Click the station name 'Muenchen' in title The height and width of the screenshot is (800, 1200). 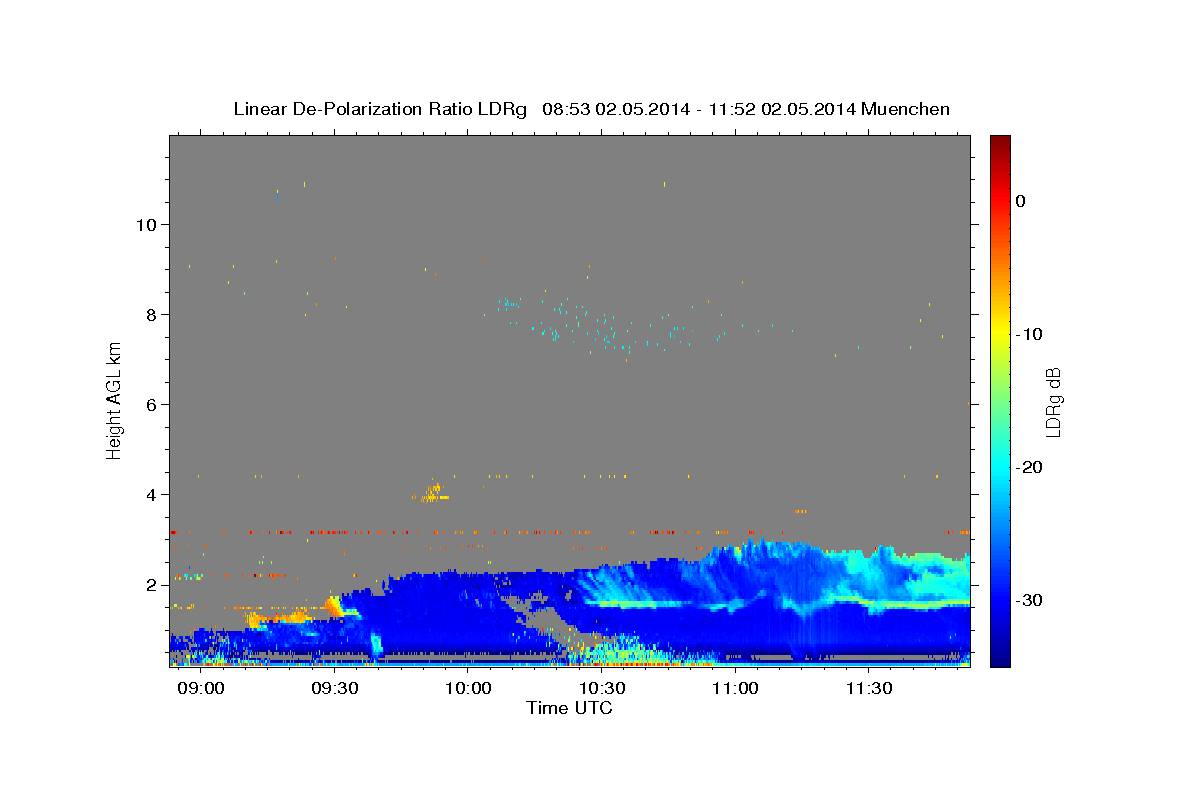(x=904, y=109)
